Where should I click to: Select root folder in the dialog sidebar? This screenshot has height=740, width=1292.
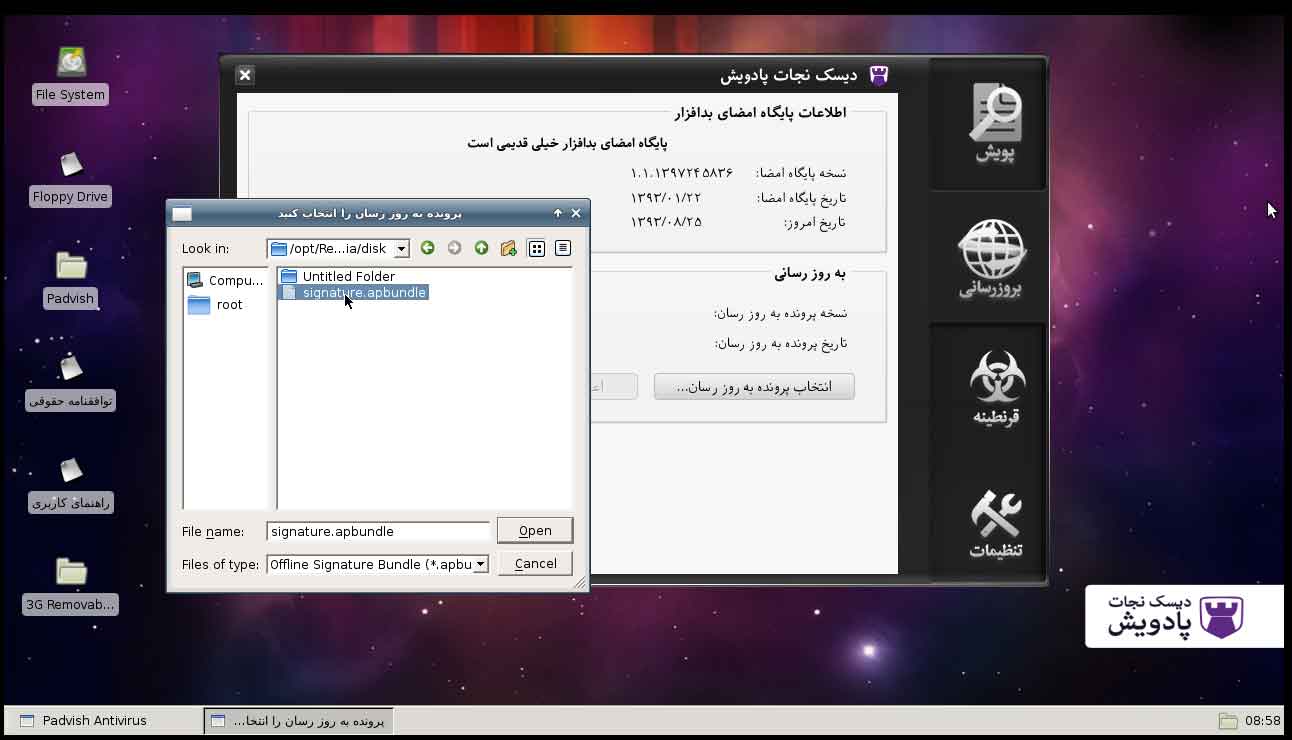pyautogui.click(x=217, y=305)
